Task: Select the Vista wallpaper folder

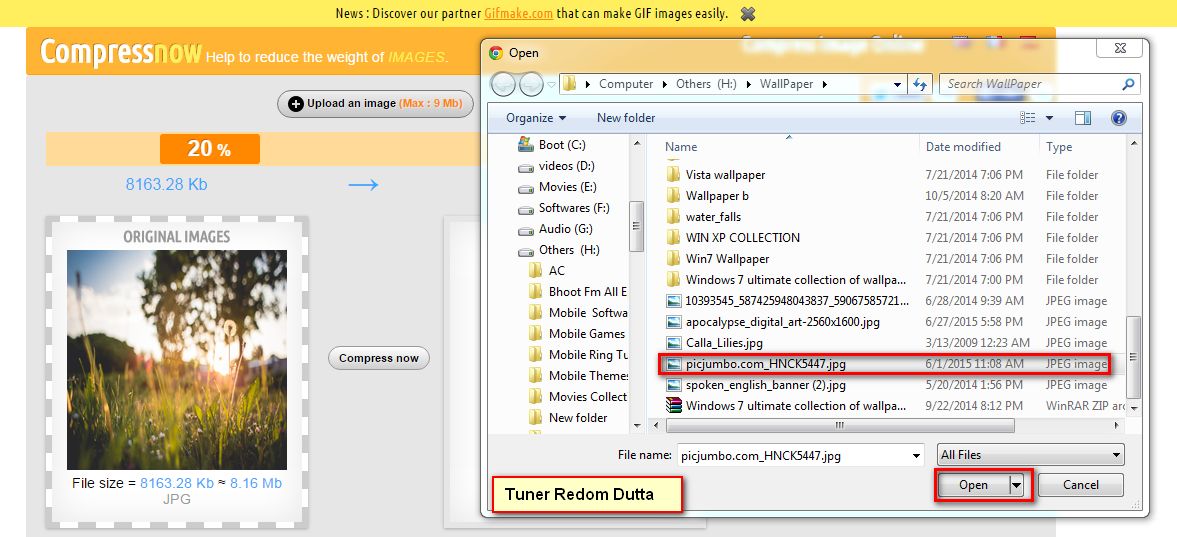Action: pos(716,175)
